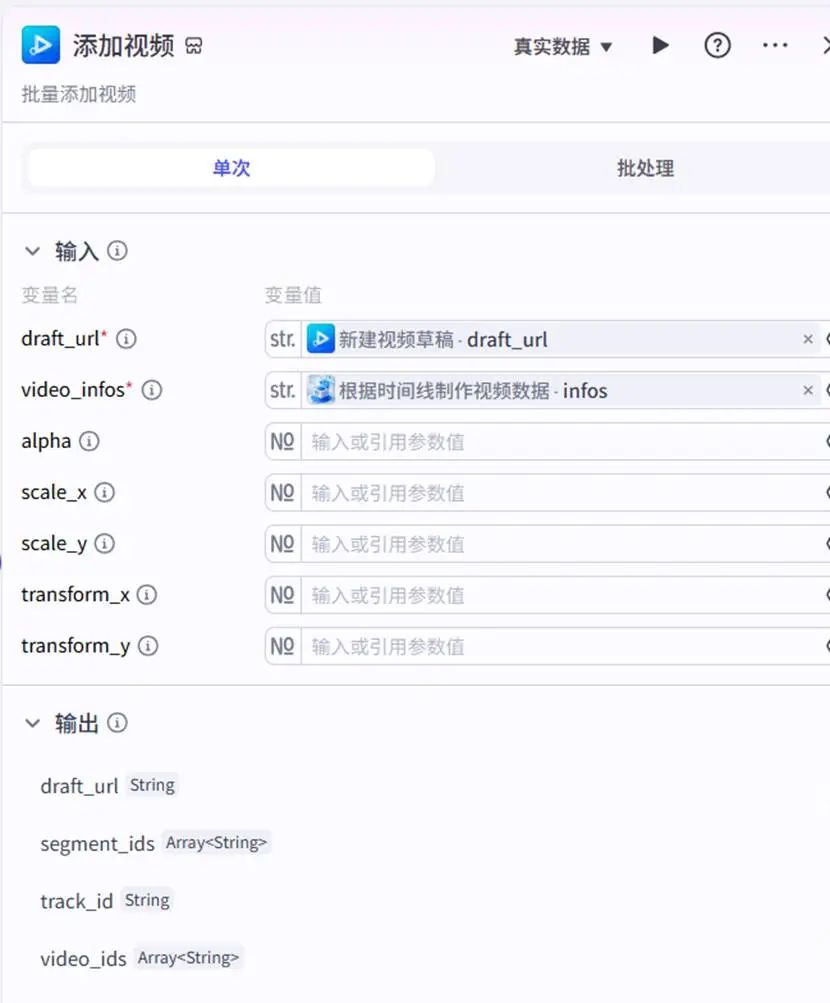The width and height of the screenshot is (830, 1003).
Task: Switch to the 批处理 tab
Action: click(645, 168)
